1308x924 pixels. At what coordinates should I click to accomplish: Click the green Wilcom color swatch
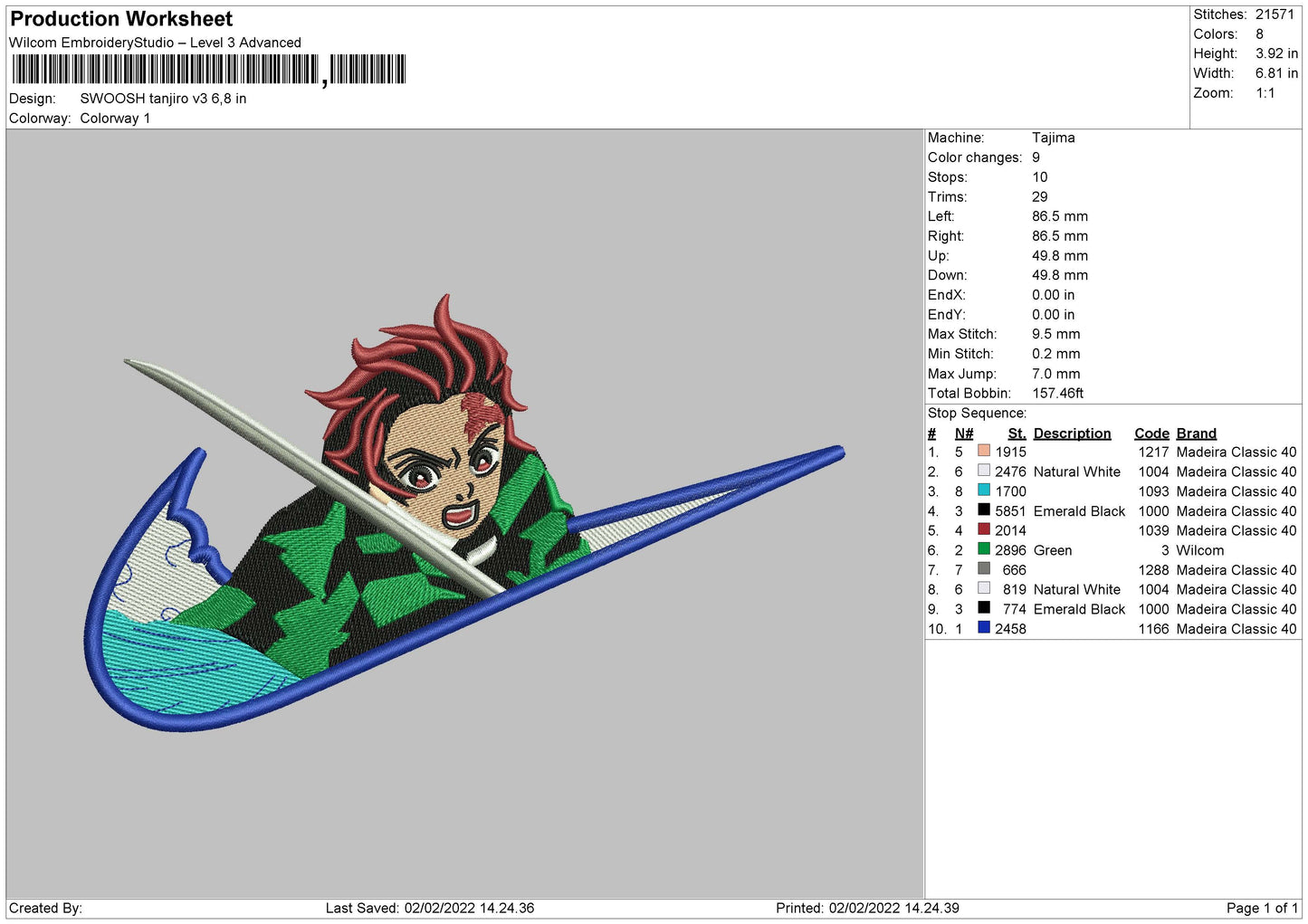coord(984,549)
